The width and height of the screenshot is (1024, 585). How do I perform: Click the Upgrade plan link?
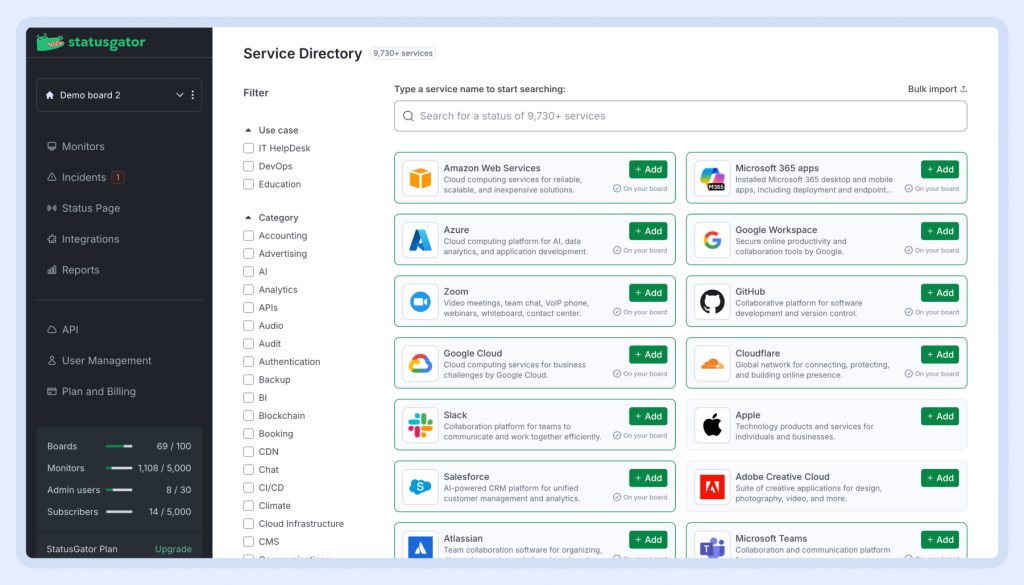point(173,549)
